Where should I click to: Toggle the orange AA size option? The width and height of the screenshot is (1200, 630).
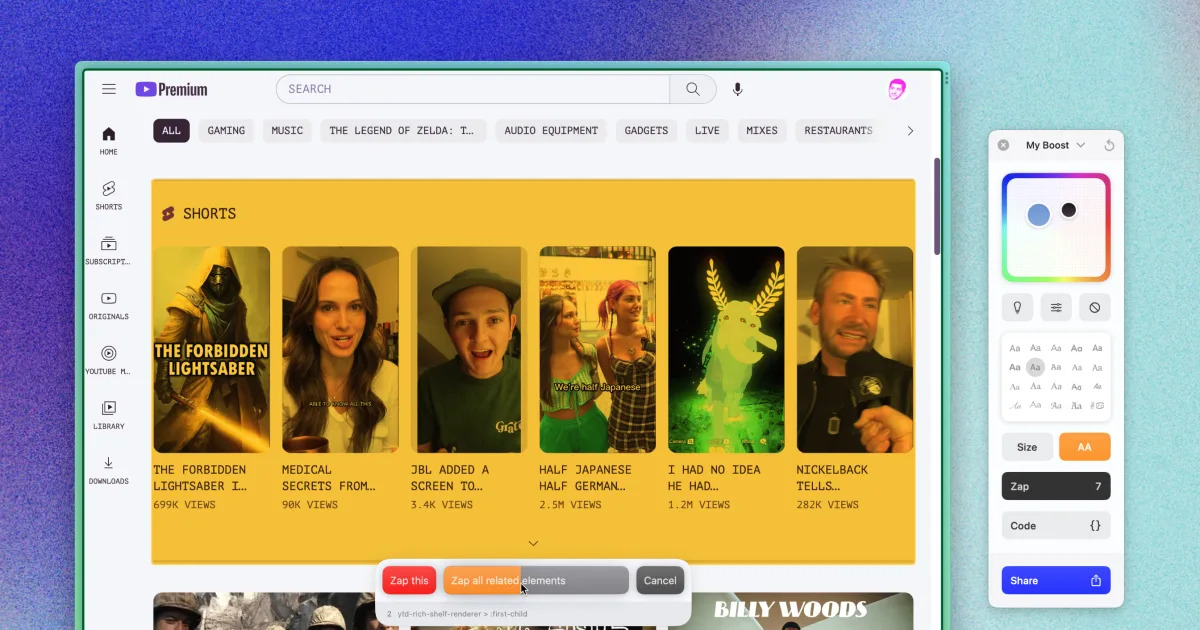coord(1084,447)
